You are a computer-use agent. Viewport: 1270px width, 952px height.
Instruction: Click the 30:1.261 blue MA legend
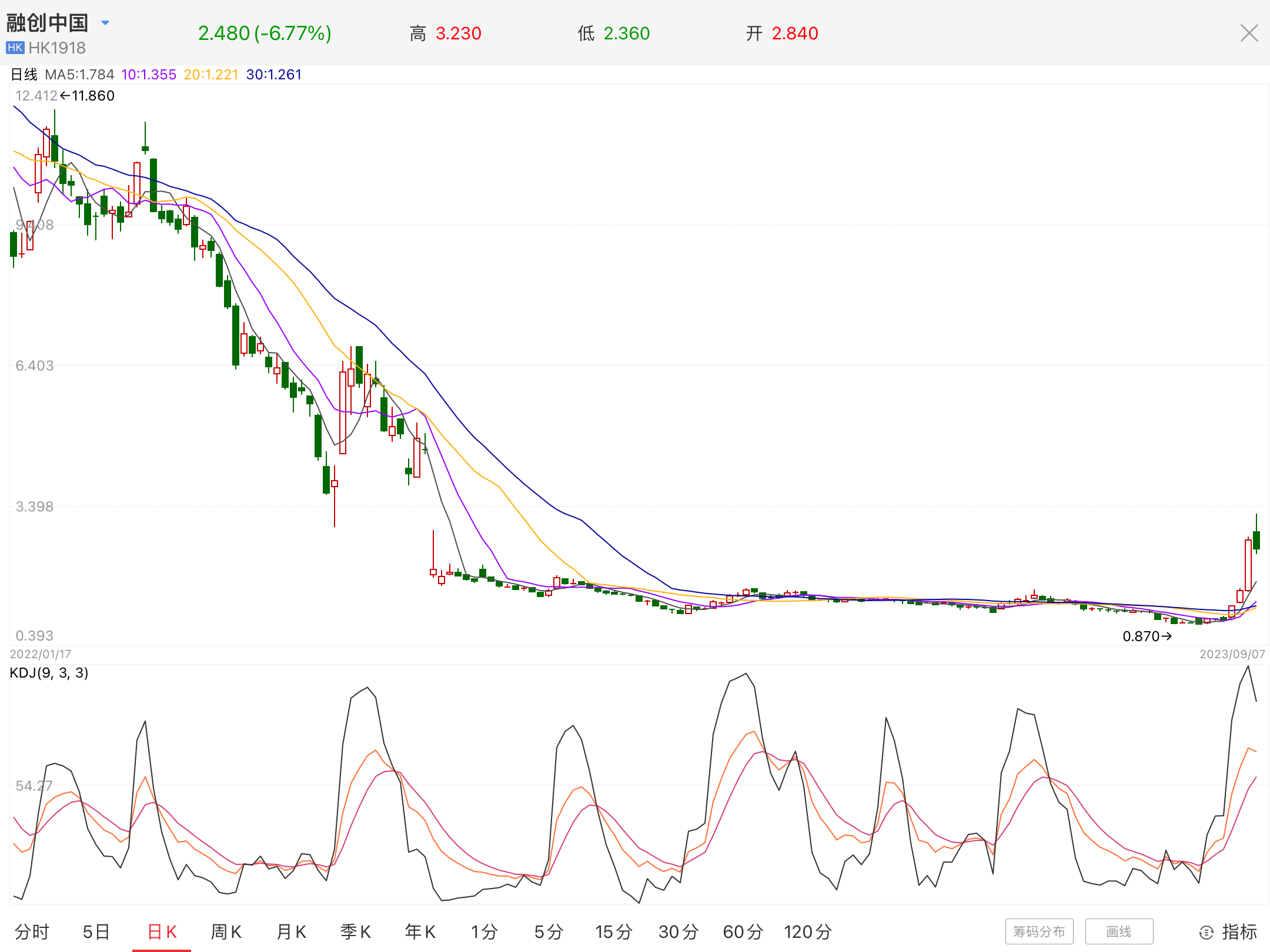(273, 75)
